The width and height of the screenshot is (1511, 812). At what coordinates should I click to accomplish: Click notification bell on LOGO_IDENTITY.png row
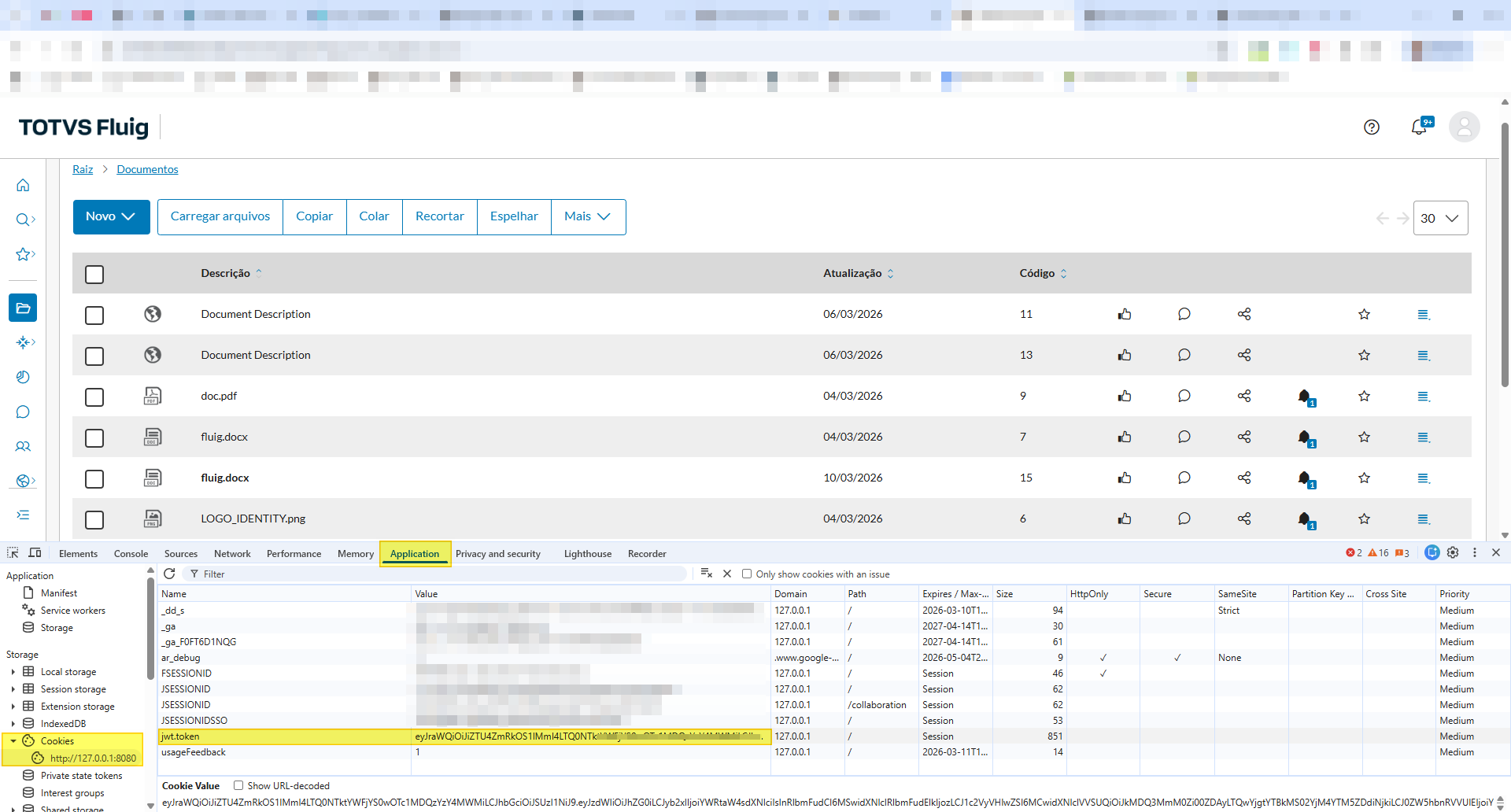click(1306, 519)
